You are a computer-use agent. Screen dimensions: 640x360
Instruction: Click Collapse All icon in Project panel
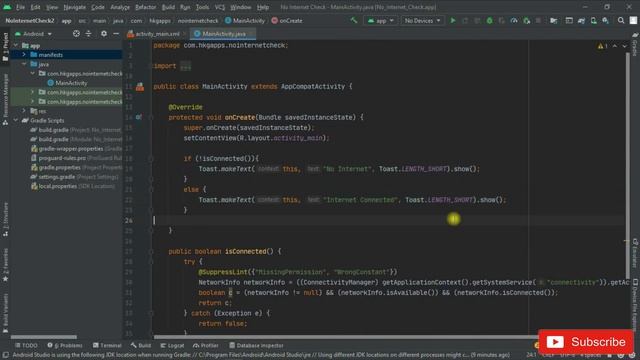[88, 33]
